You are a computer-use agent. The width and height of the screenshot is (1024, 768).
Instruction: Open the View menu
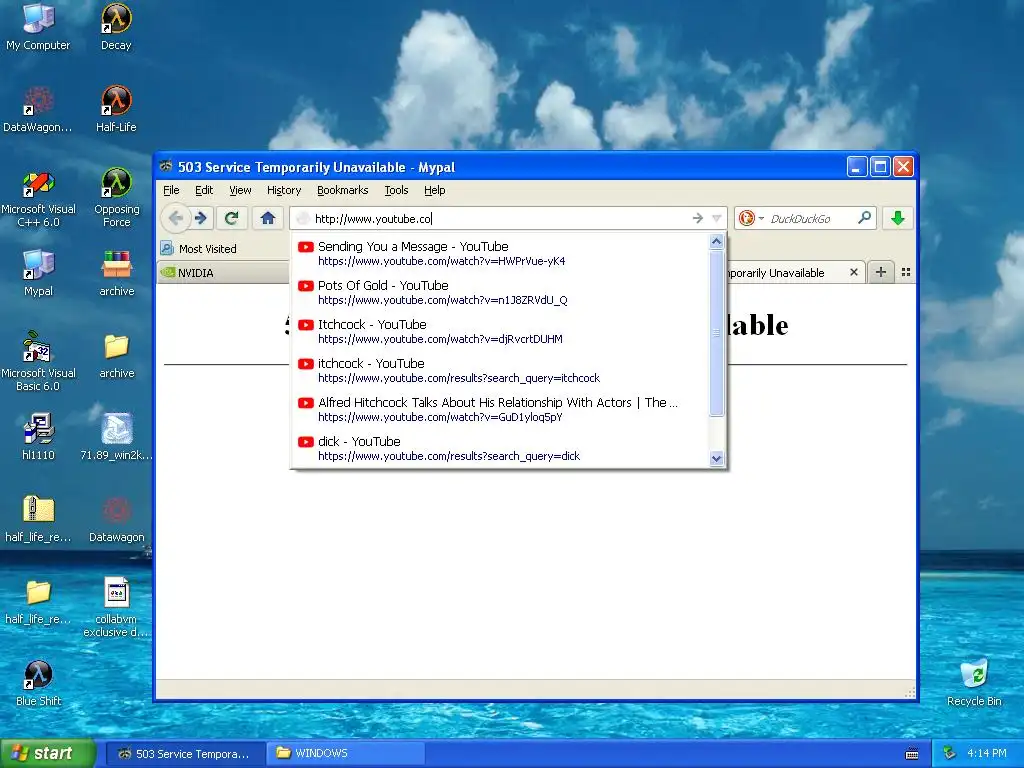point(240,190)
